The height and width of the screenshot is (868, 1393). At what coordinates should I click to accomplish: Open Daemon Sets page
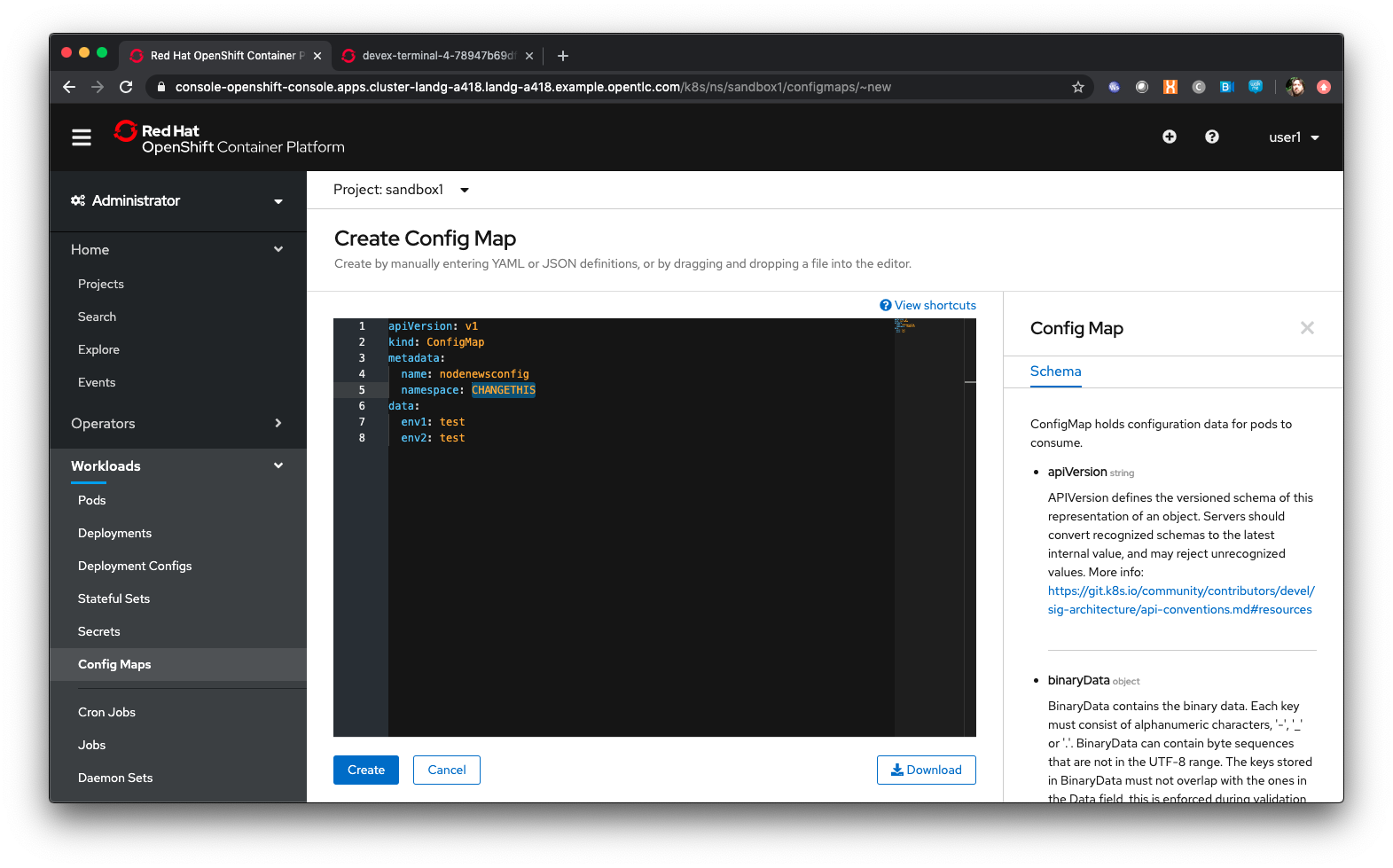(115, 778)
